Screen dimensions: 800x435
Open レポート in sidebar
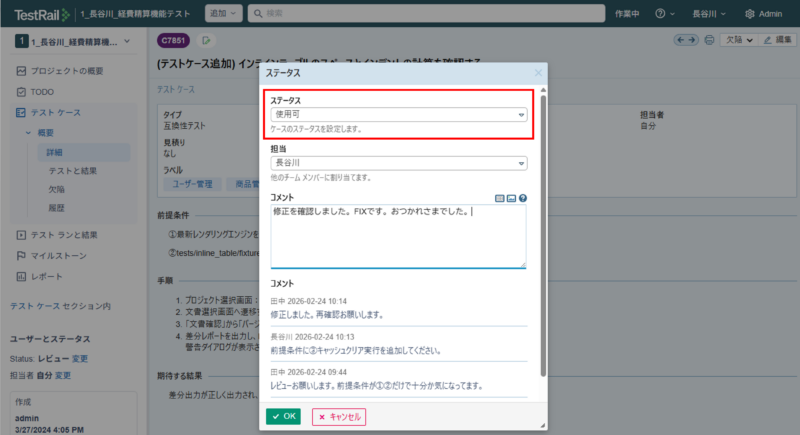point(46,276)
